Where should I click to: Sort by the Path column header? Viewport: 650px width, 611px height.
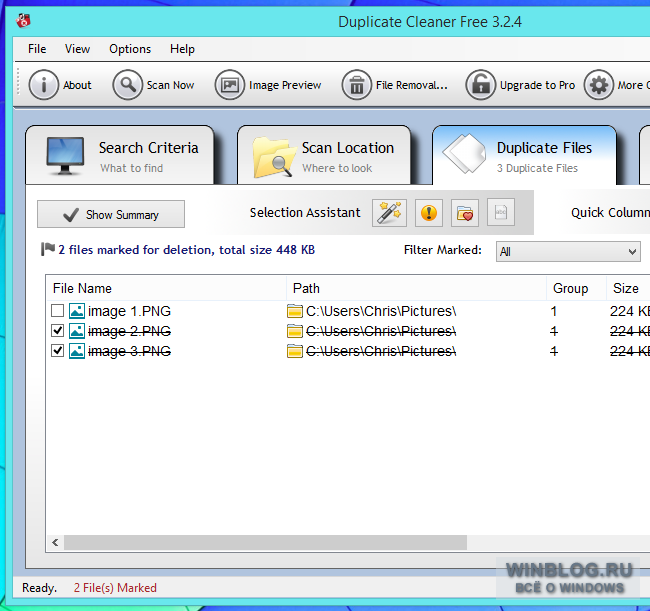click(x=416, y=288)
